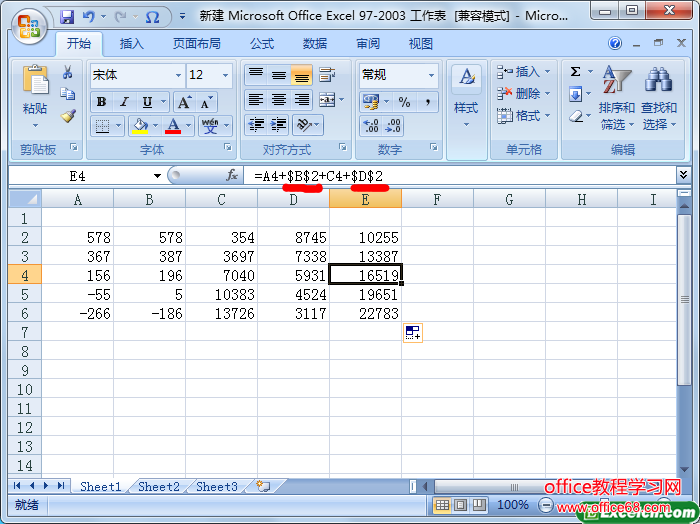Insert a symbol with the Omega icon
This screenshot has height=524, width=700.
click(x=152, y=17)
